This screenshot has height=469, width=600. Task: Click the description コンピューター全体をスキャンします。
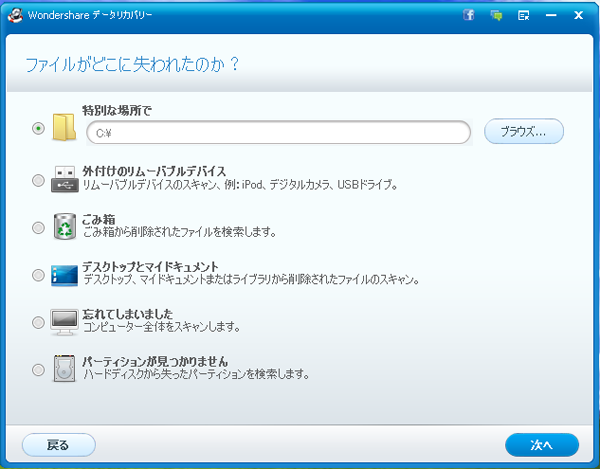click(162, 327)
